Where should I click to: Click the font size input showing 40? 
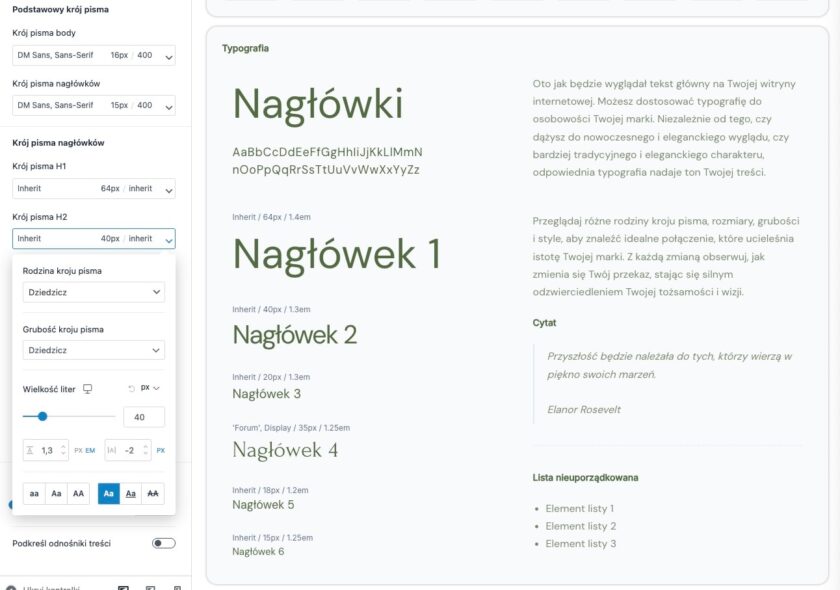[x=143, y=417]
